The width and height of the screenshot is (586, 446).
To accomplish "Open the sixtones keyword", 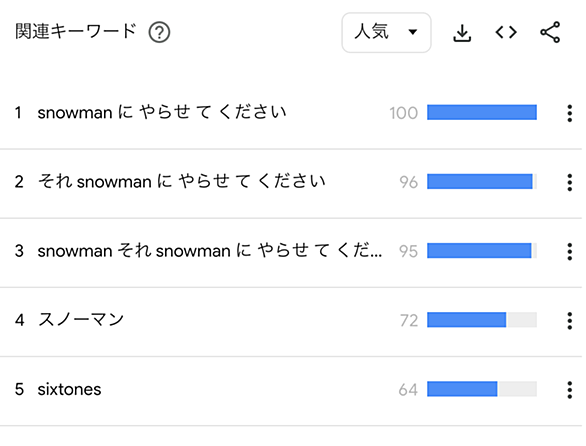I will [x=69, y=389].
